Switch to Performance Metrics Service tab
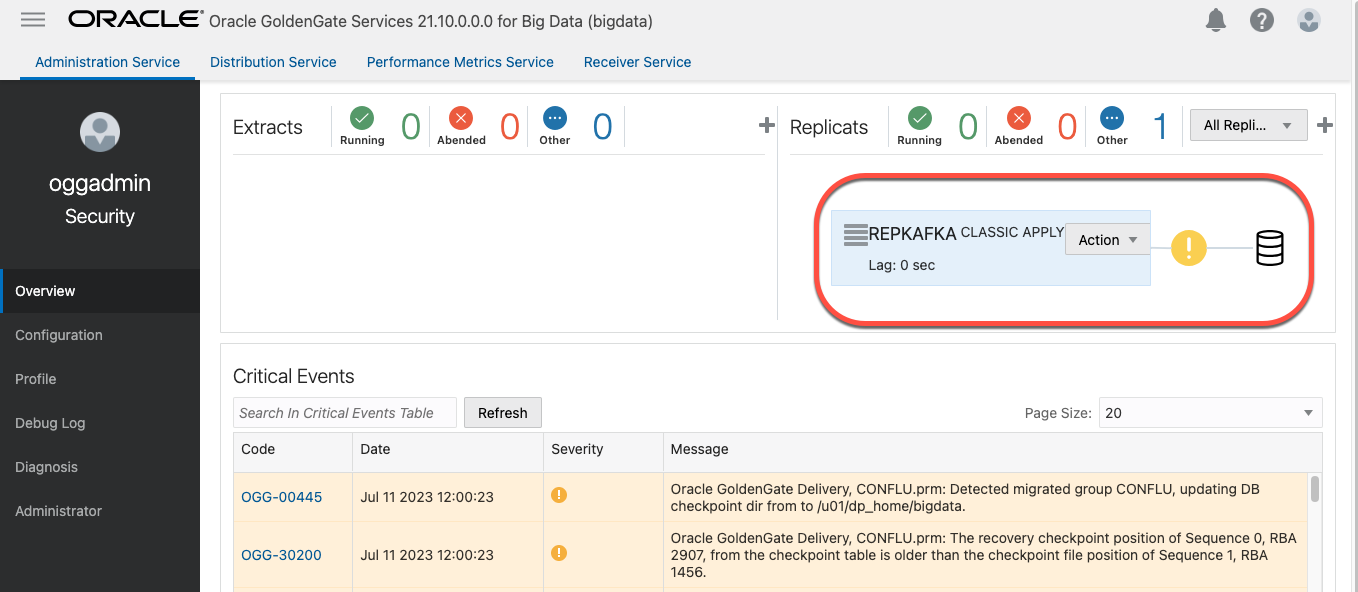 tap(460, 62)
